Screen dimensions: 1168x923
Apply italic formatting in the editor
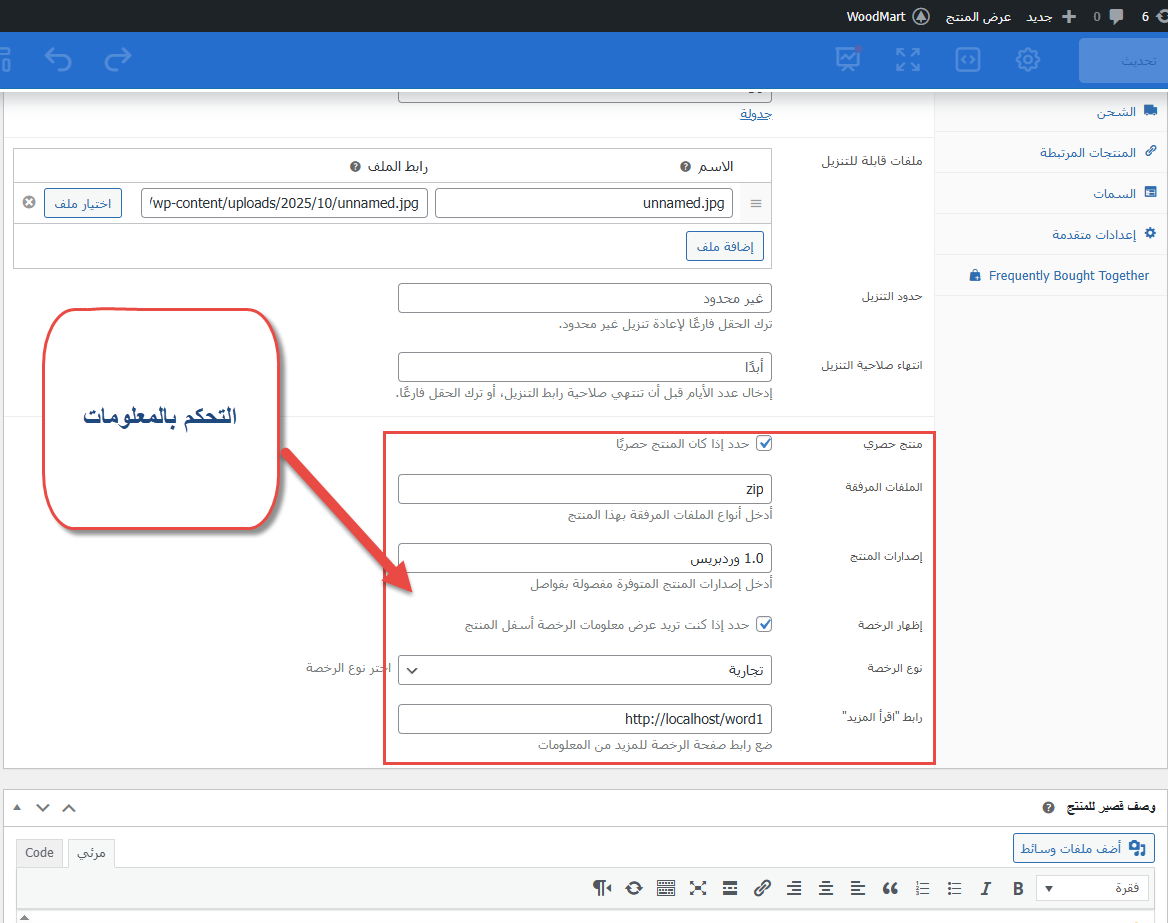pyautogui.click(x=985, y=888)
